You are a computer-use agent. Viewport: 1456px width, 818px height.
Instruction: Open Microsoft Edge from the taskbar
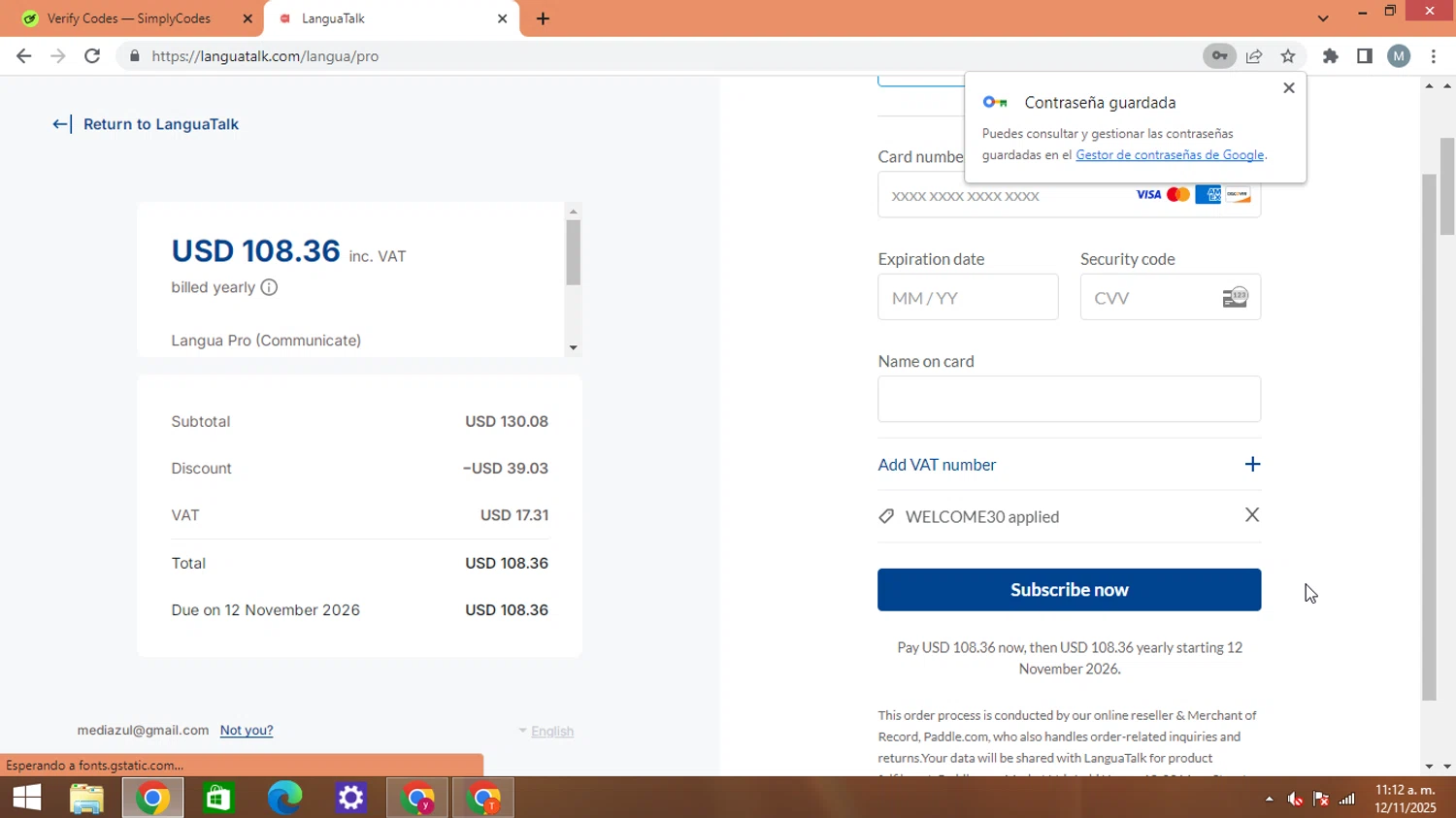284,798
